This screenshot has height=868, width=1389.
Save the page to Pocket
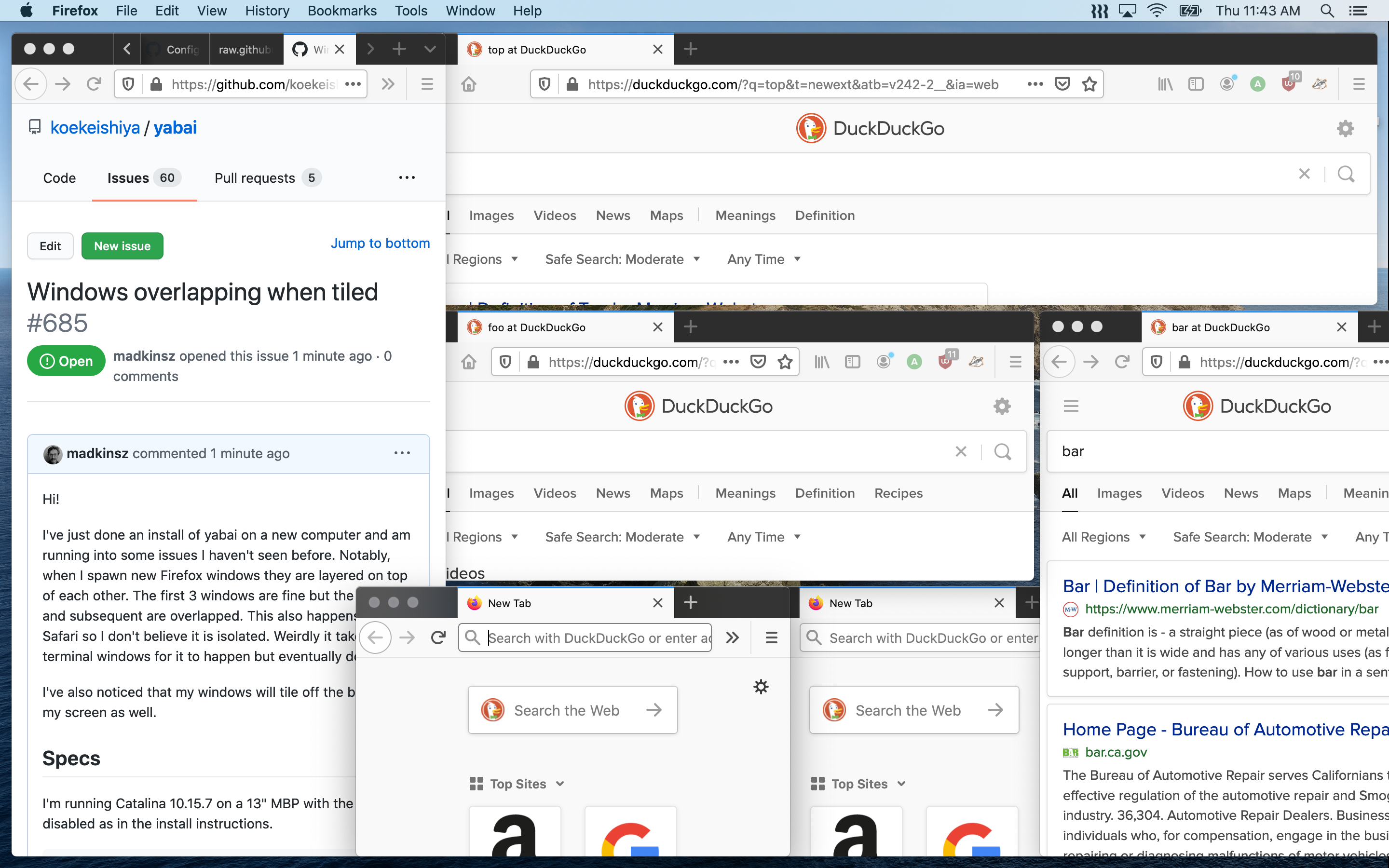click(x=1062, y=84)
